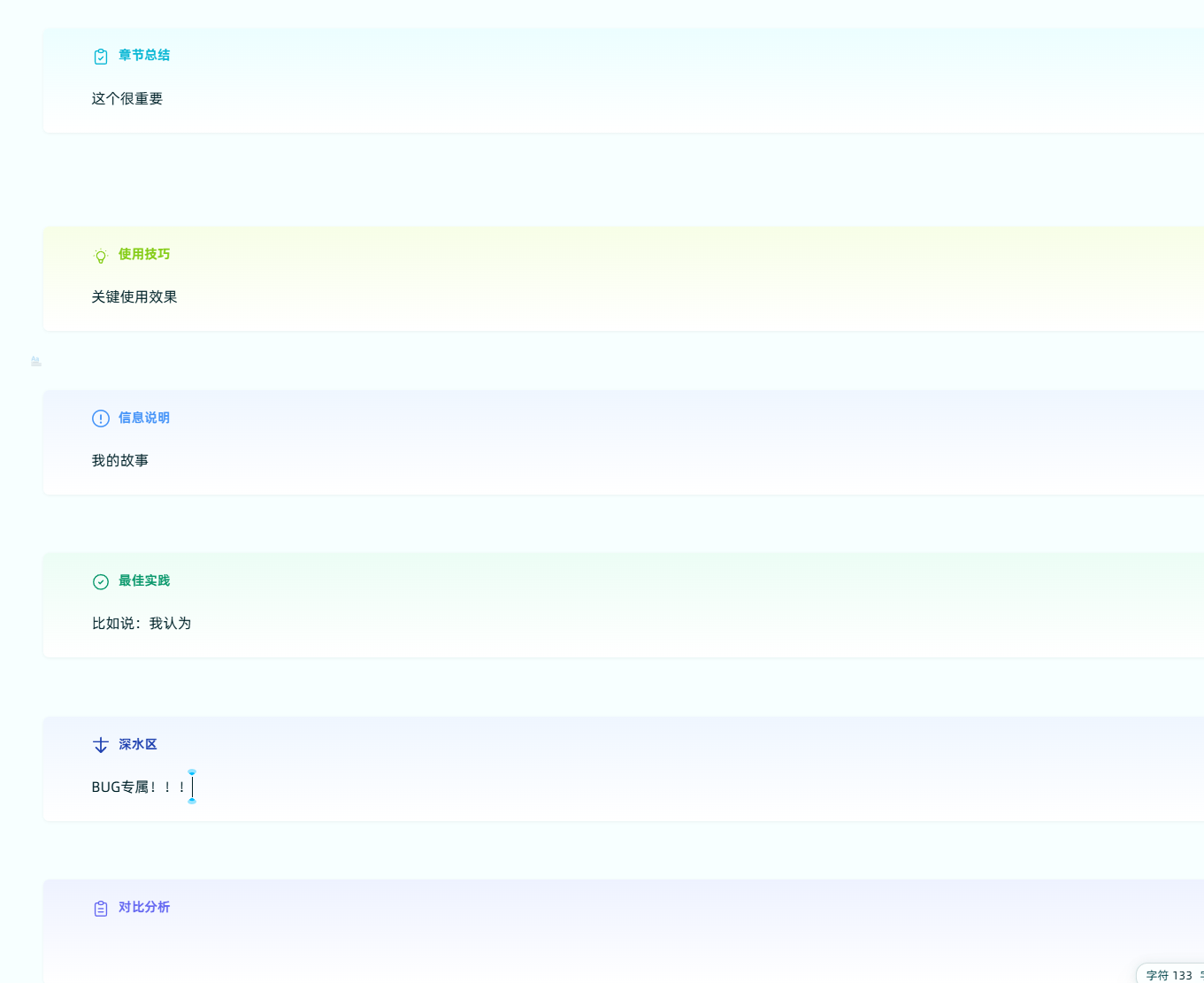Place cursor in the text 比如说：我认为
The image size is (1204, 983).
142,623
